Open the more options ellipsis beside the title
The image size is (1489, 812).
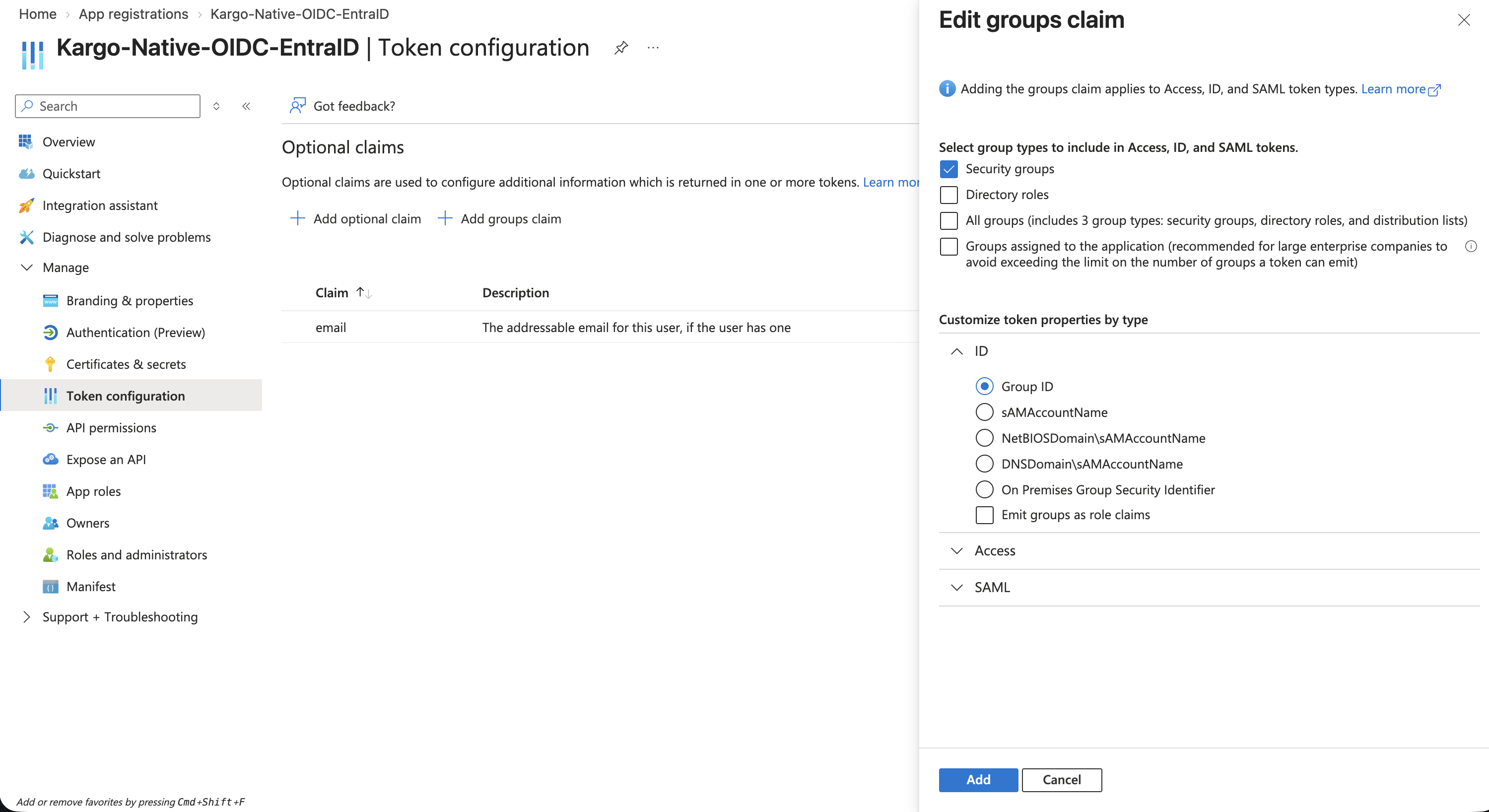[x=653, y=47]
